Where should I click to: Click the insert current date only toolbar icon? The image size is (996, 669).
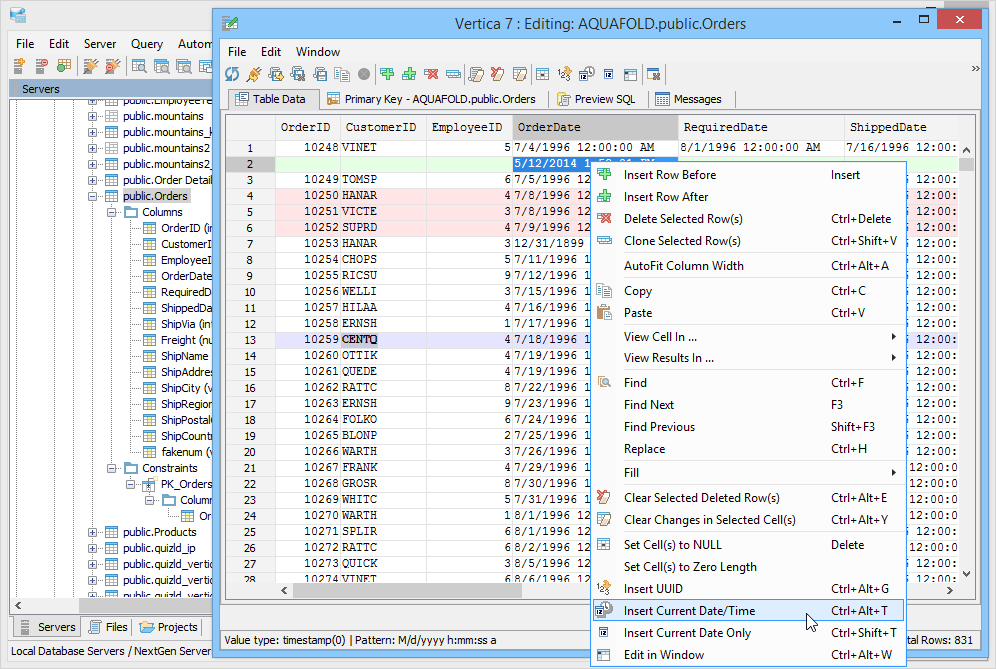point(609,74)
